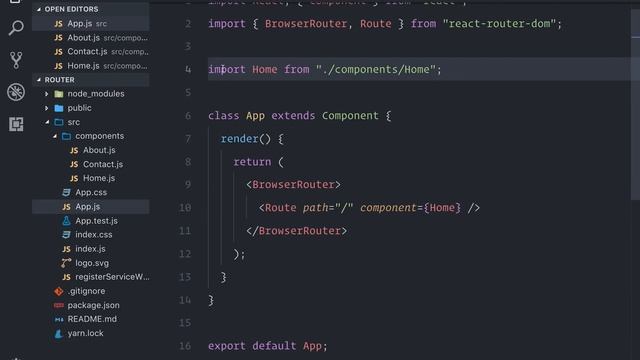Screen dimensions: 640x360
Task: Open App.css in the file tree
Action: [91, 192]
